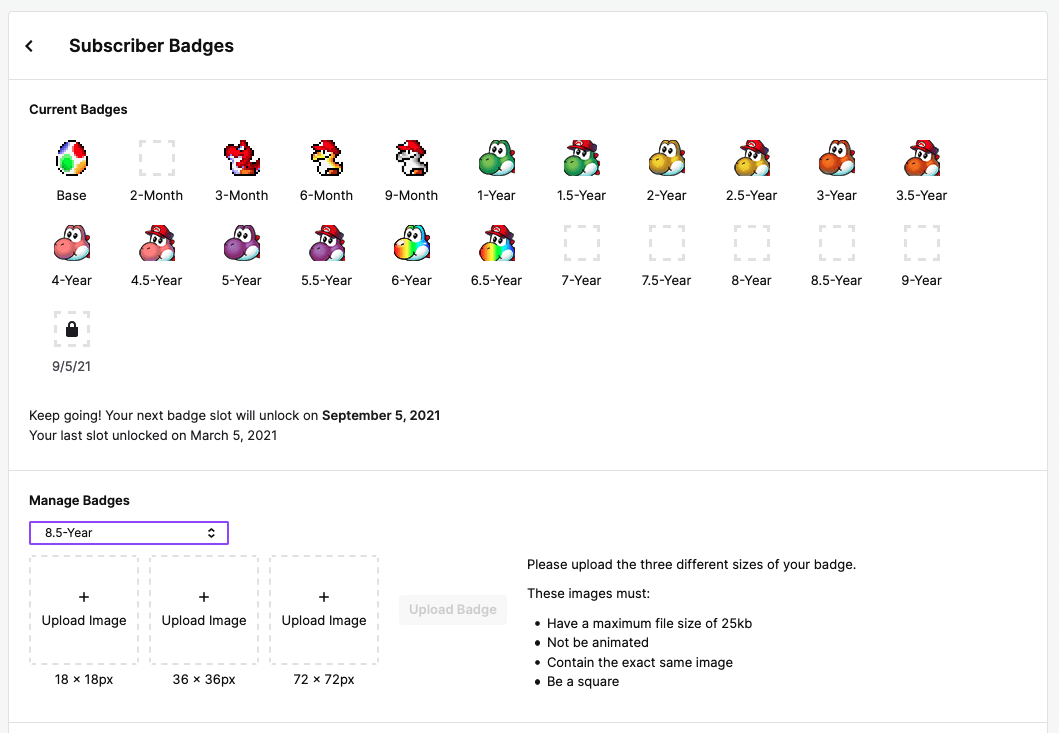Click the back arrow to leave Subscriber Badges

pos(29,45)
